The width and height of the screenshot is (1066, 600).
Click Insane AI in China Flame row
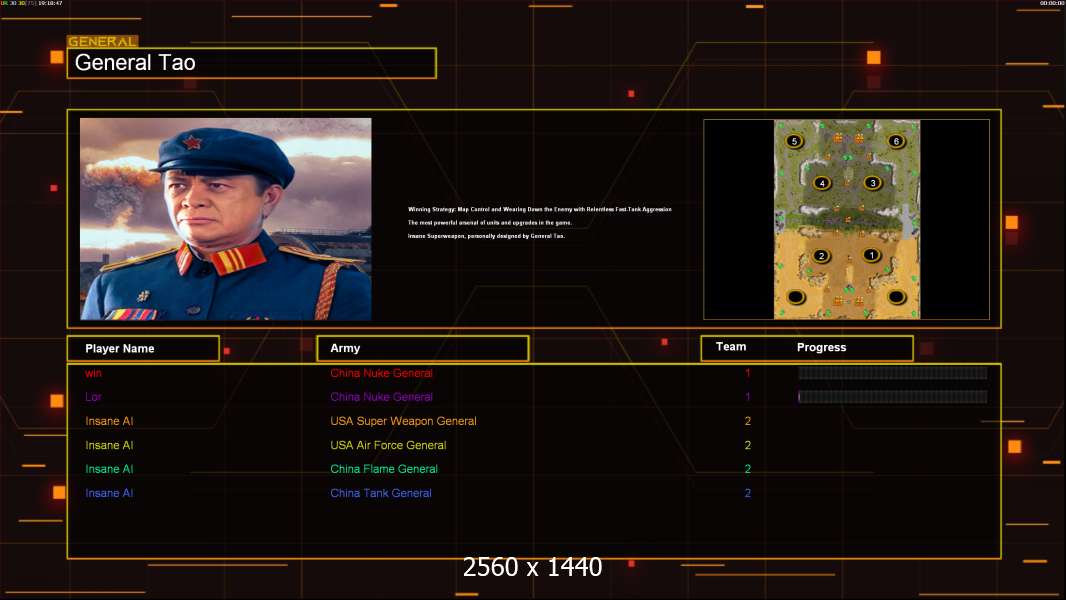point(109,469)
